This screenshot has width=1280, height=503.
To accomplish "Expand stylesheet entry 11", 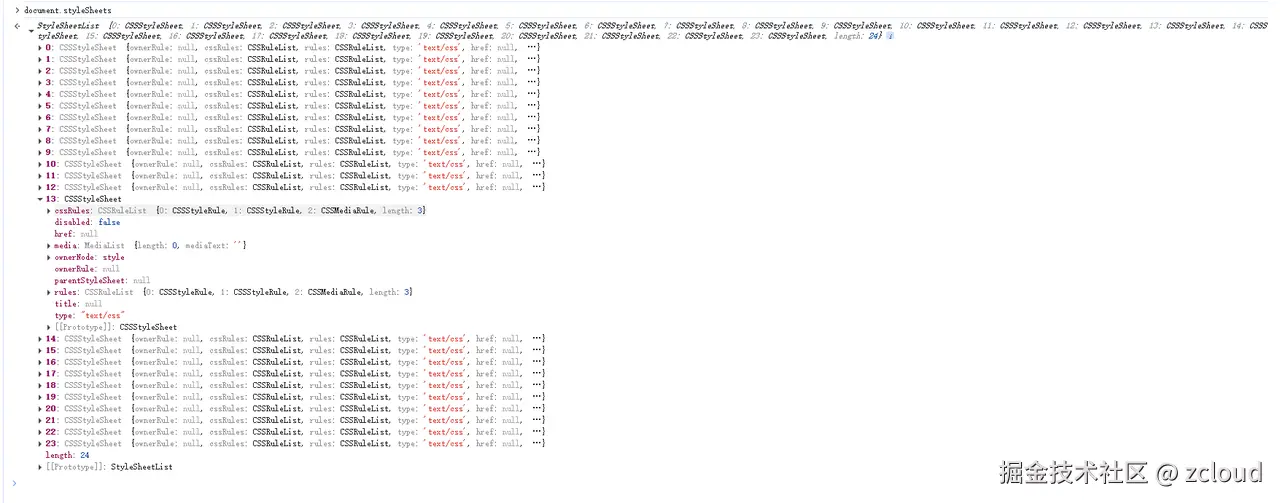I will (x=41, y=176).
